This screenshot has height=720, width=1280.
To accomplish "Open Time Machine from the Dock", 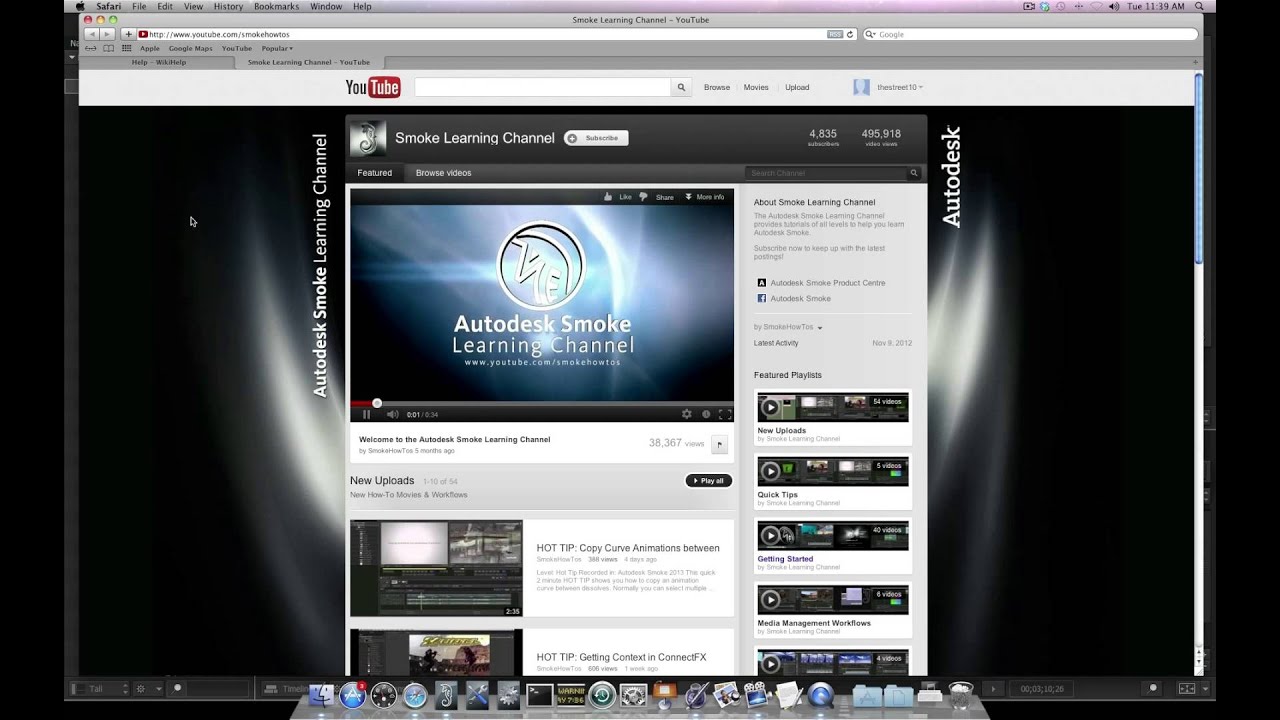I will click(x=602, y=695).
